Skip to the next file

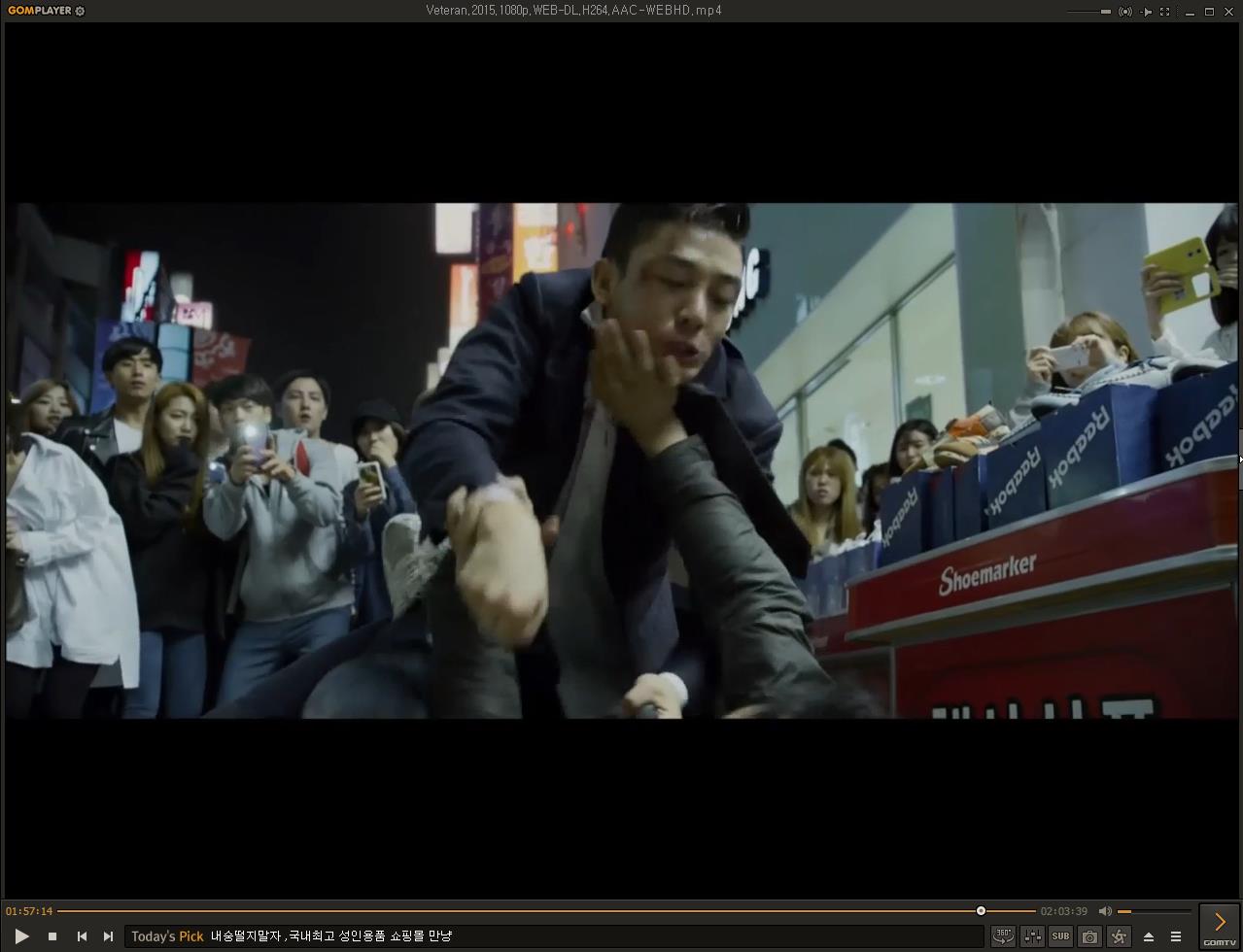coord(108,936)
